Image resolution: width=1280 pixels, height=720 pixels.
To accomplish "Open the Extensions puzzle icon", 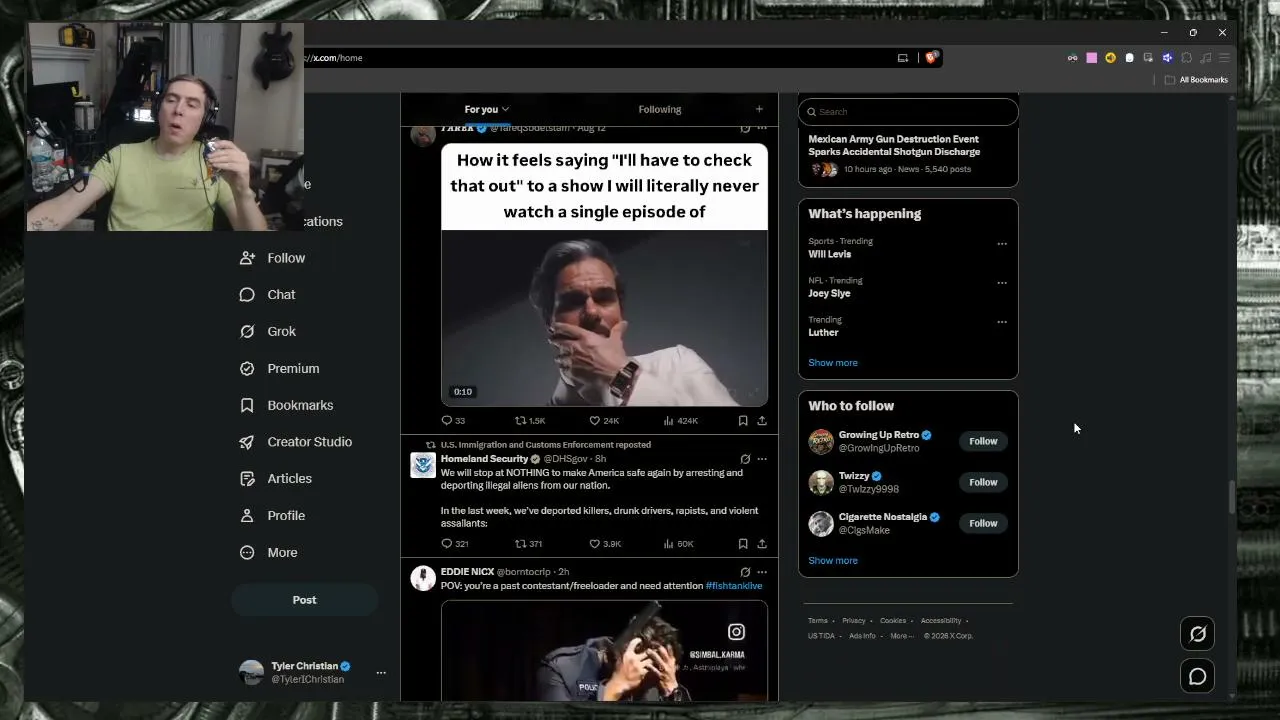I will click(x=1186, y=58).
